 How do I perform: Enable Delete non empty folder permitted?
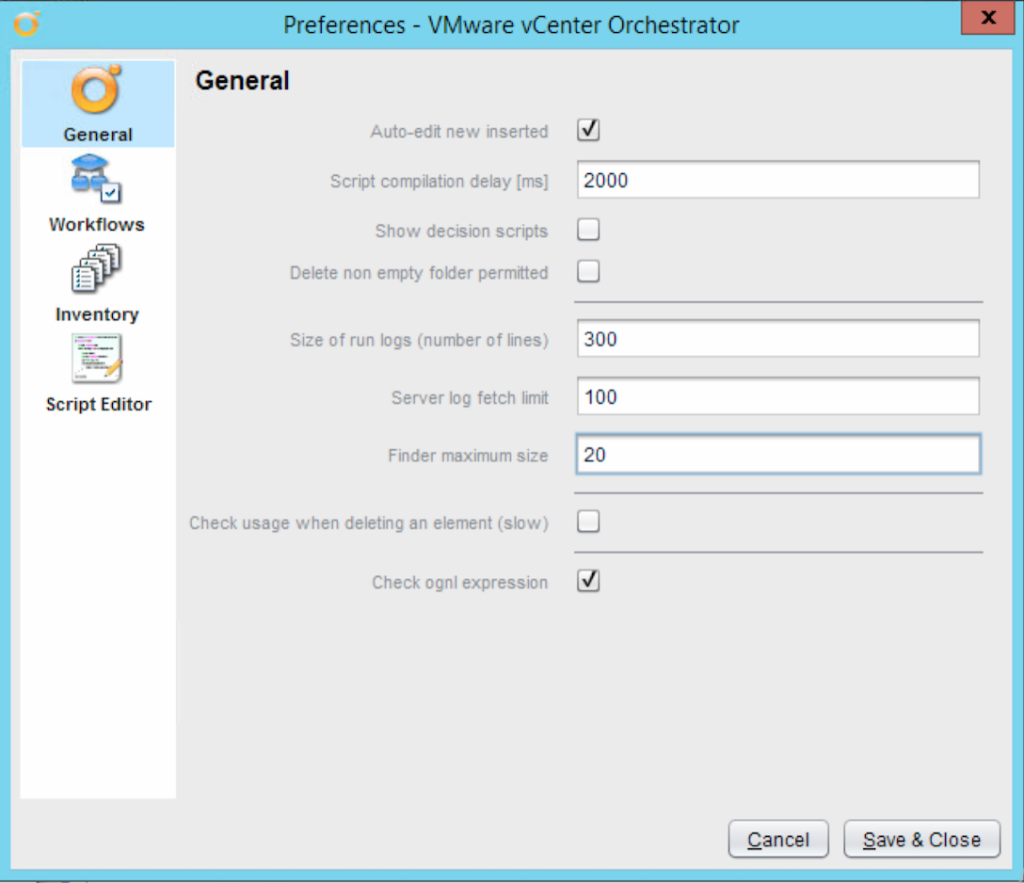pos(588,272)
